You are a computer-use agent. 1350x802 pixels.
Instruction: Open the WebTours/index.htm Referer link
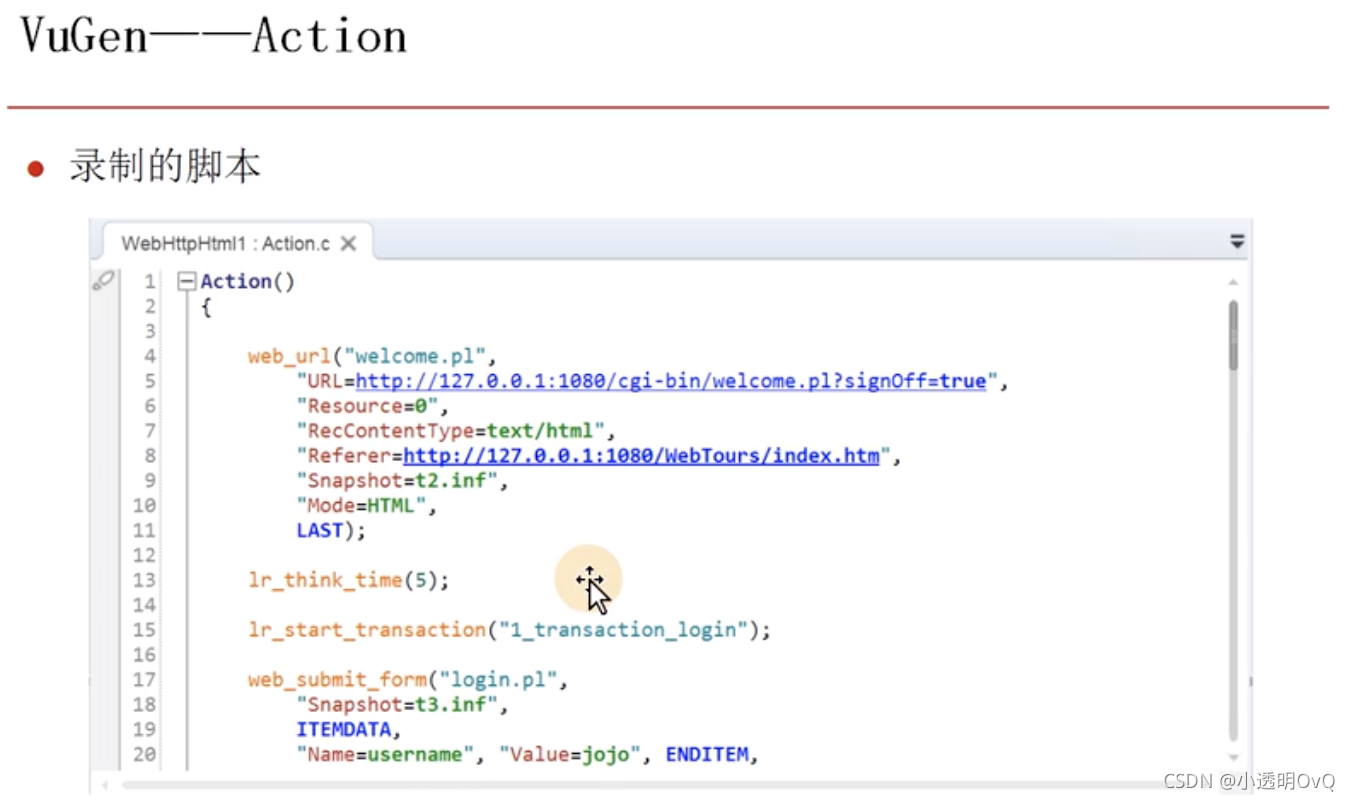pos(641,456)
